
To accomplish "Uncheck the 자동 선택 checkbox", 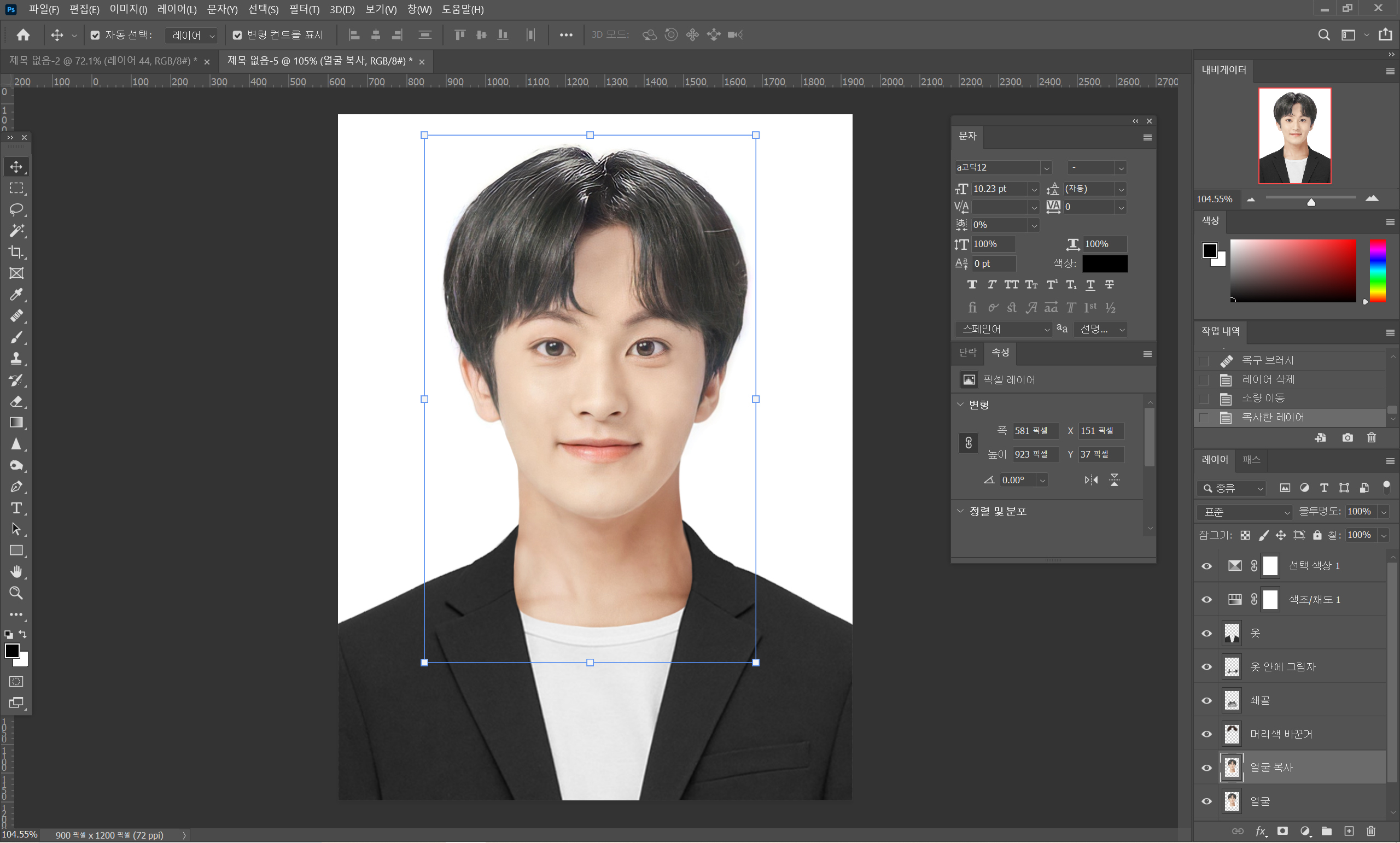I will point(95,35).
